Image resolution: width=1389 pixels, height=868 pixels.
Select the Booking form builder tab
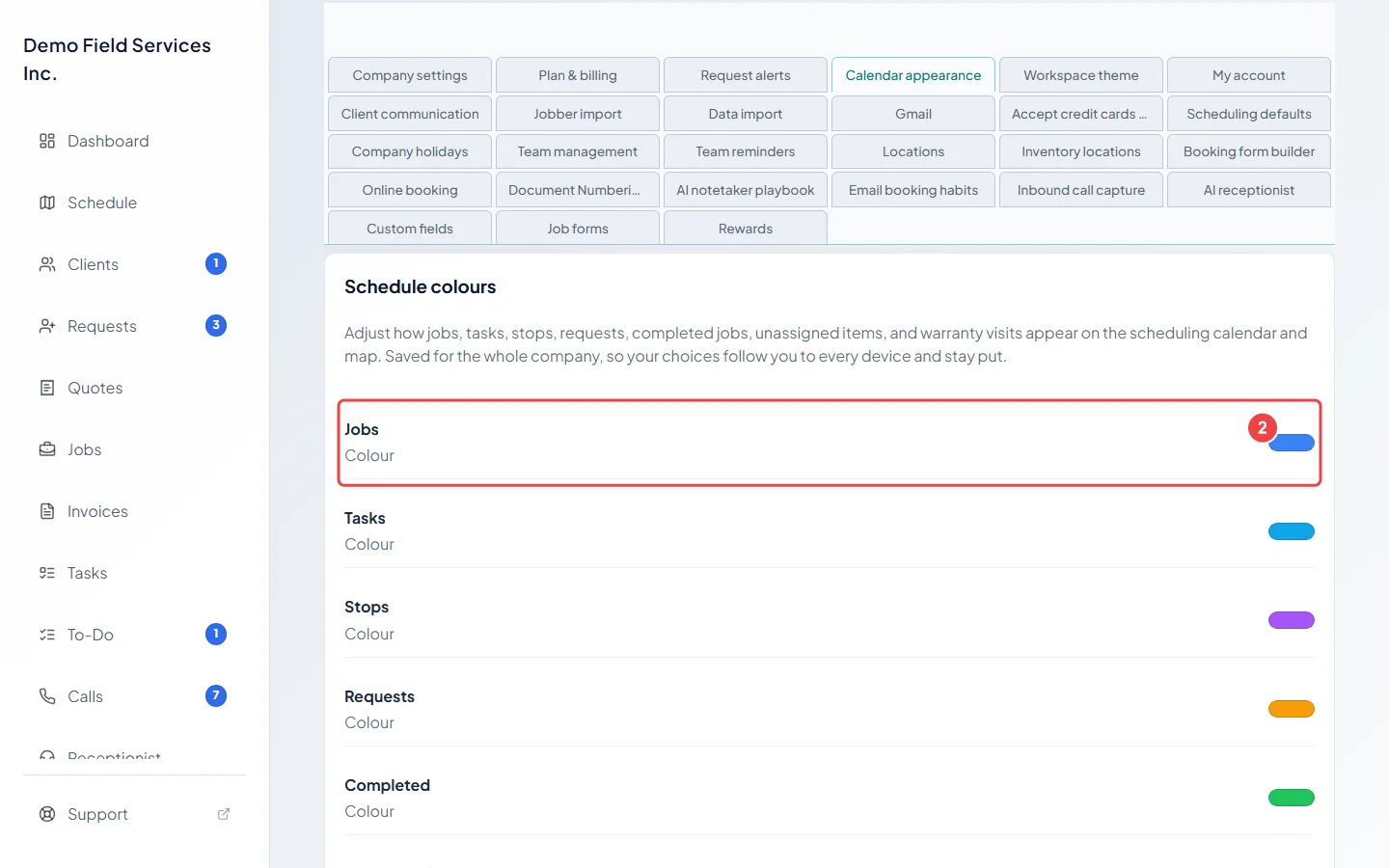(1249, 151)
